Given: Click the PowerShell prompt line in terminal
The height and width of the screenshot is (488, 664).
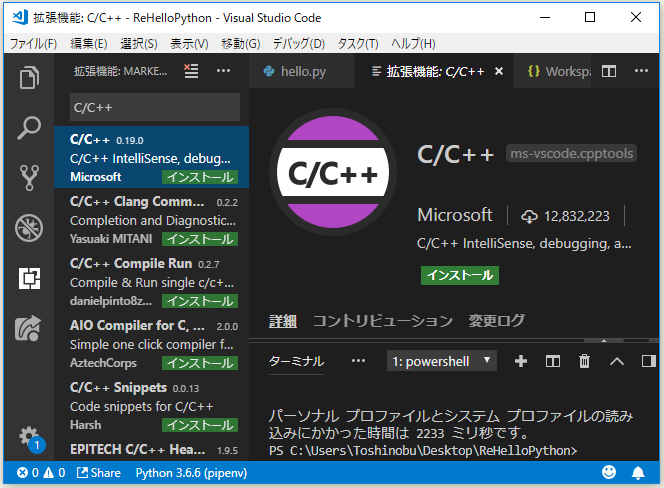Looking at the screenshot, I should 423,451.
